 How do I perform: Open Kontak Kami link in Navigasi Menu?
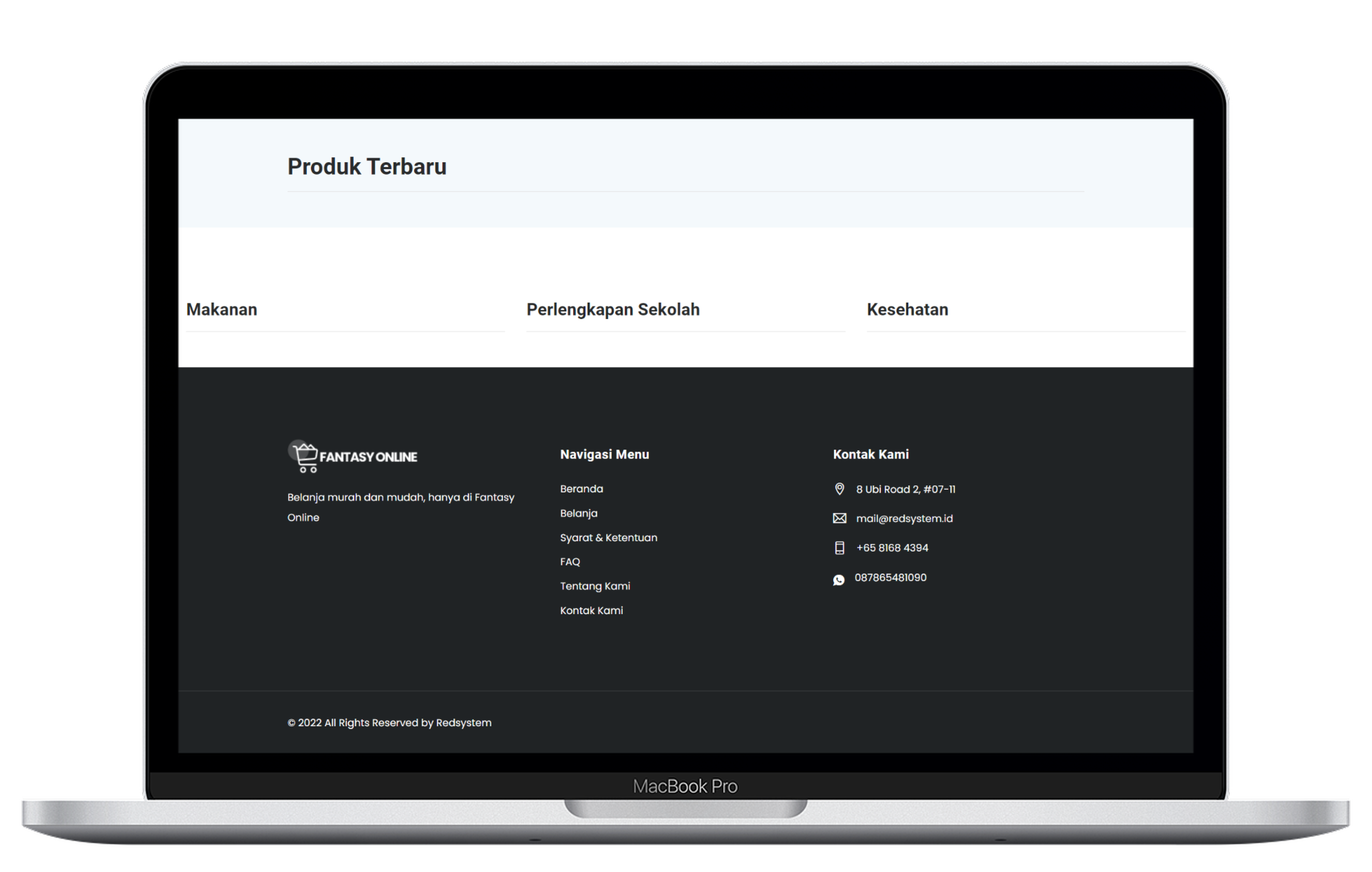point(591,611)
